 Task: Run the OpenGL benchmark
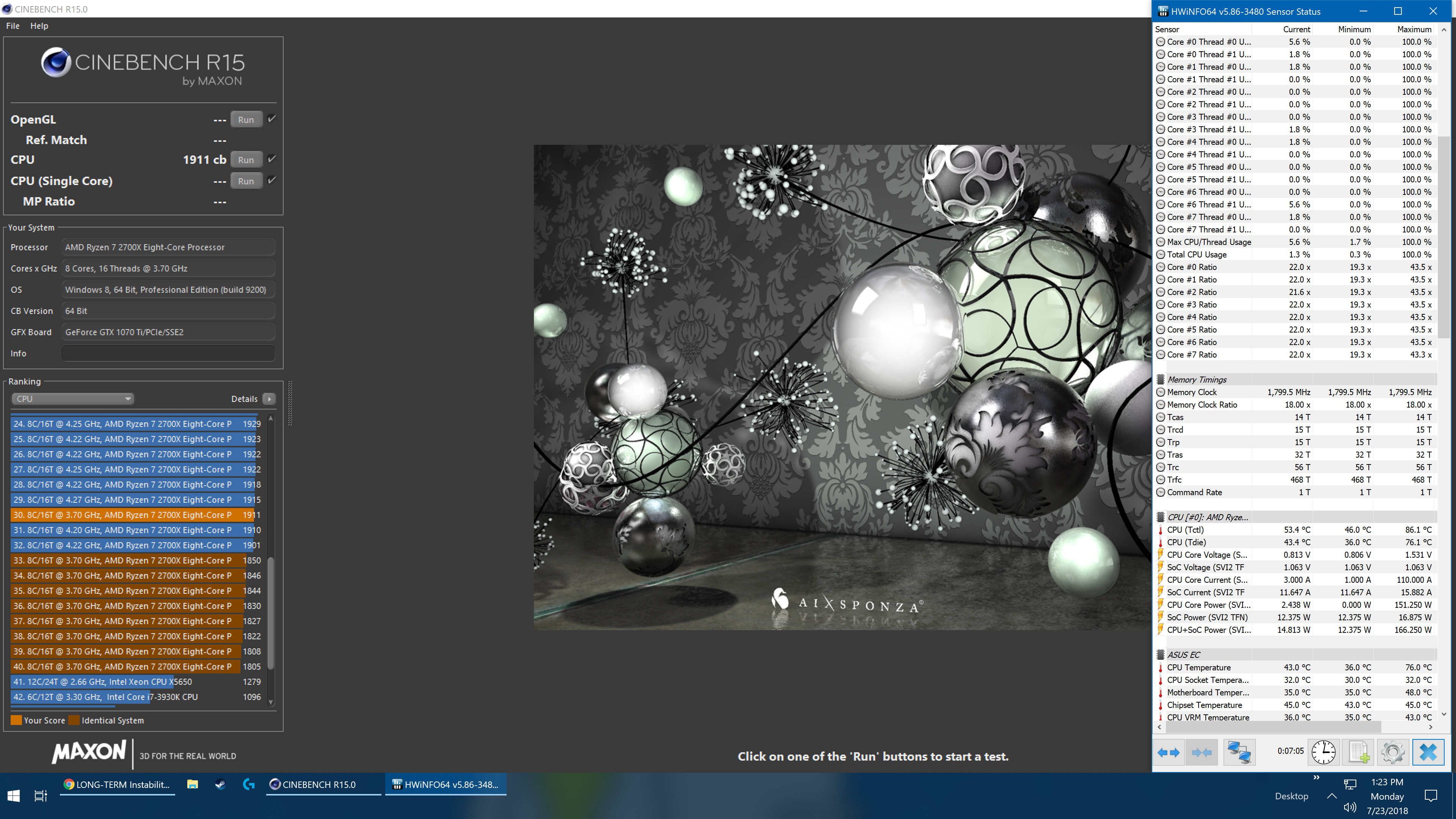(x=246, y=119)
